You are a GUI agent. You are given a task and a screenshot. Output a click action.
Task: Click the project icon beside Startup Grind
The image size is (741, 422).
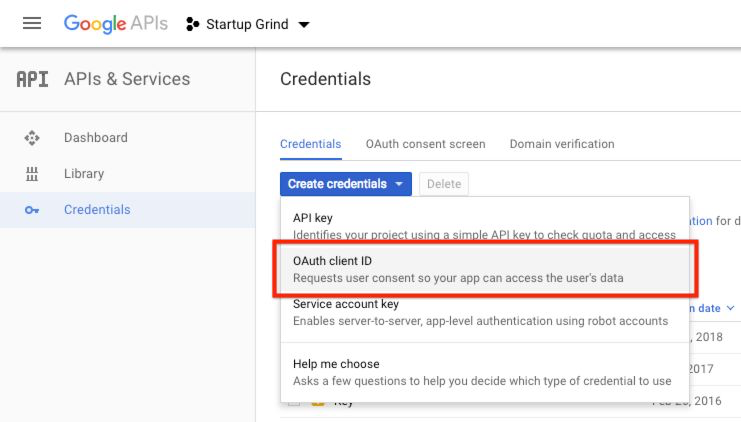click(x=194, y=24)
